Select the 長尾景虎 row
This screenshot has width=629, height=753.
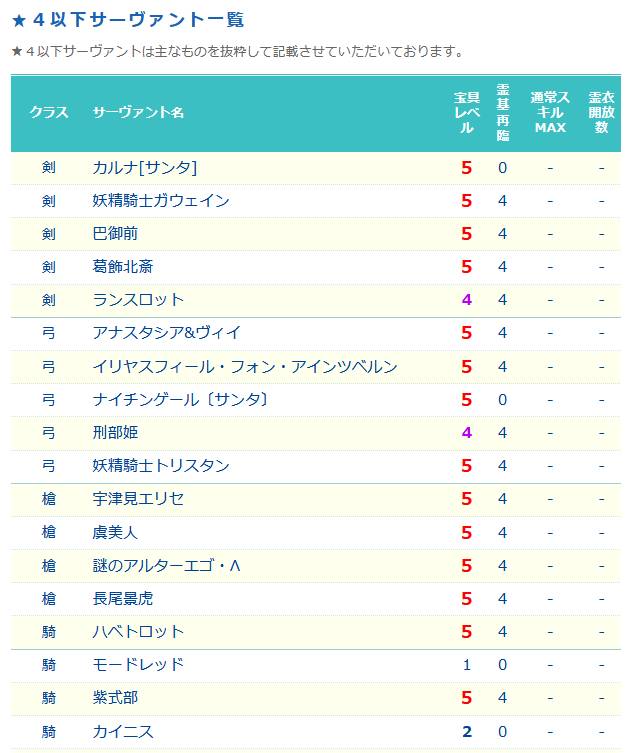[315, 599]
